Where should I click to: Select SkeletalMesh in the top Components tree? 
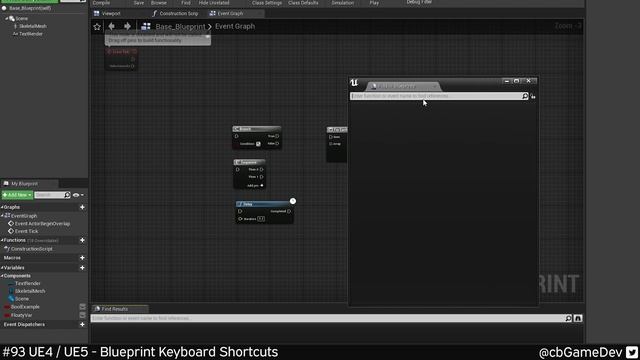tap(32, 26)
